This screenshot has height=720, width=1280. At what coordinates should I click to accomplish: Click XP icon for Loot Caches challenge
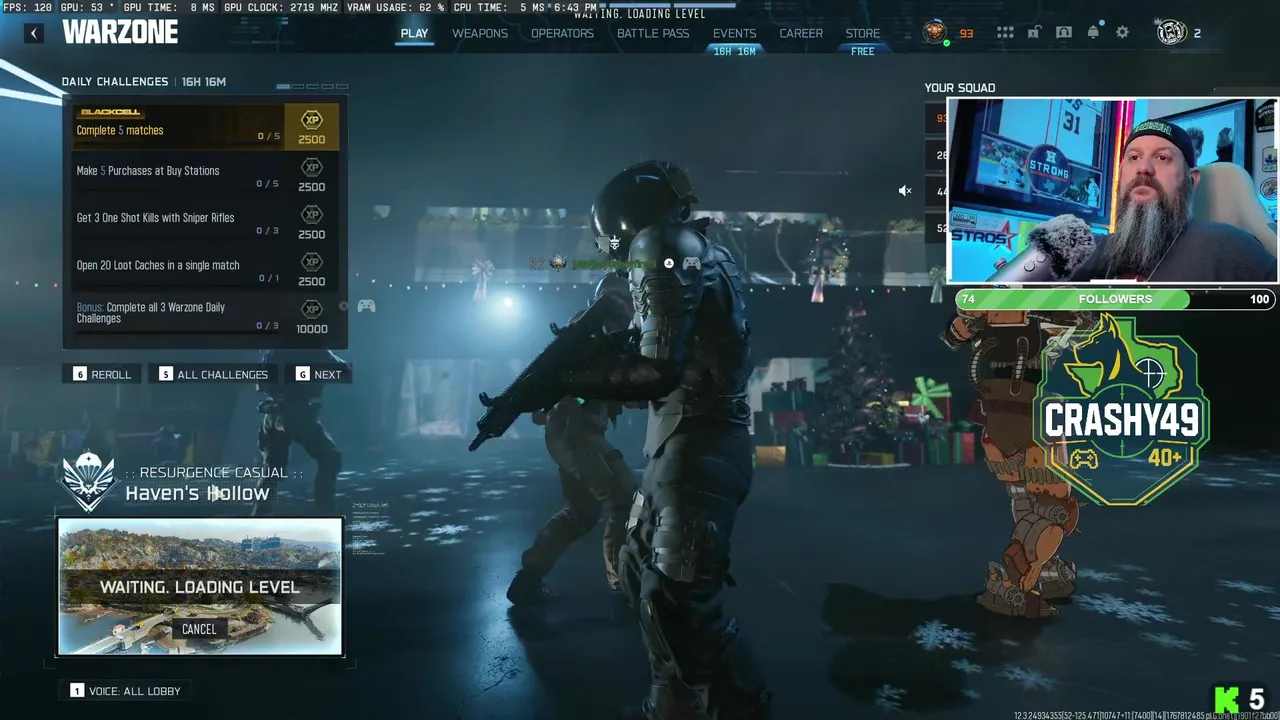click(x=312, y=262)
